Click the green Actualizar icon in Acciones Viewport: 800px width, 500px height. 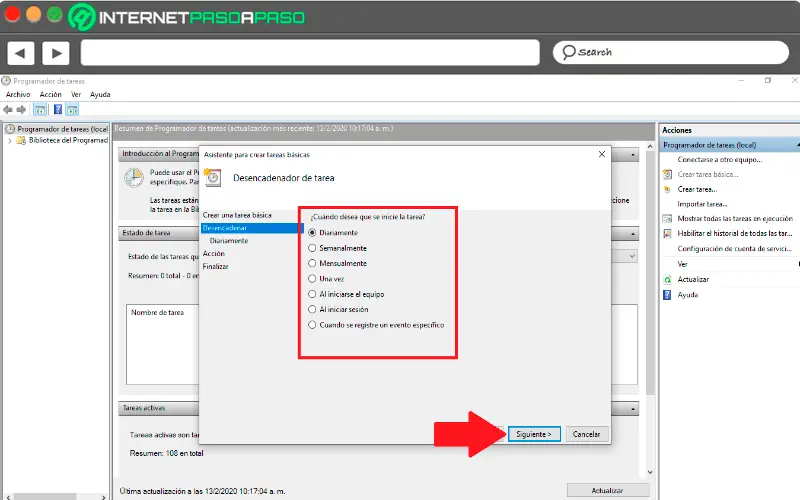tap(667, 280)
